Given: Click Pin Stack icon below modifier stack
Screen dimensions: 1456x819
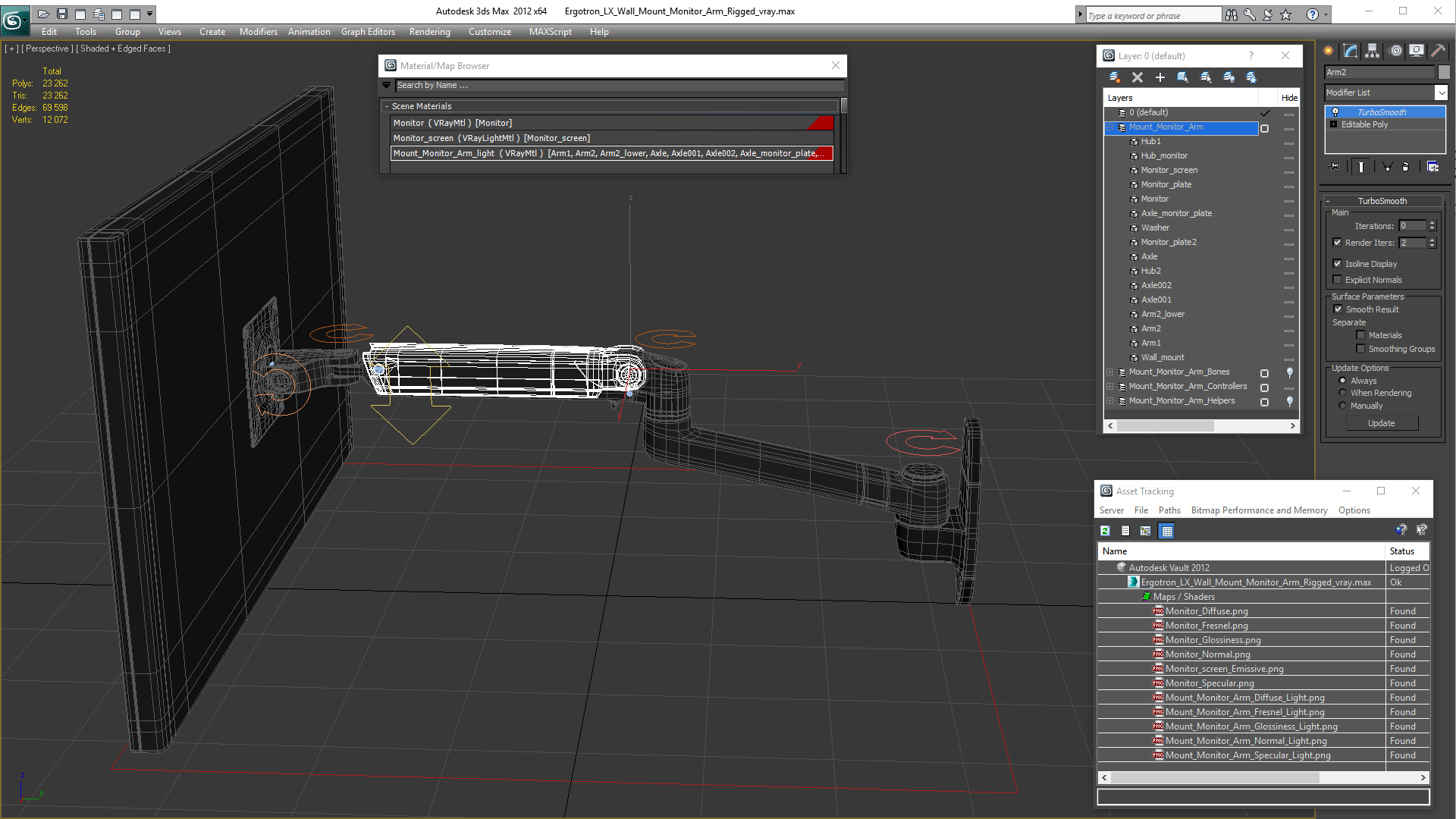Looking at the screenshot, I should coord(1335,167).
